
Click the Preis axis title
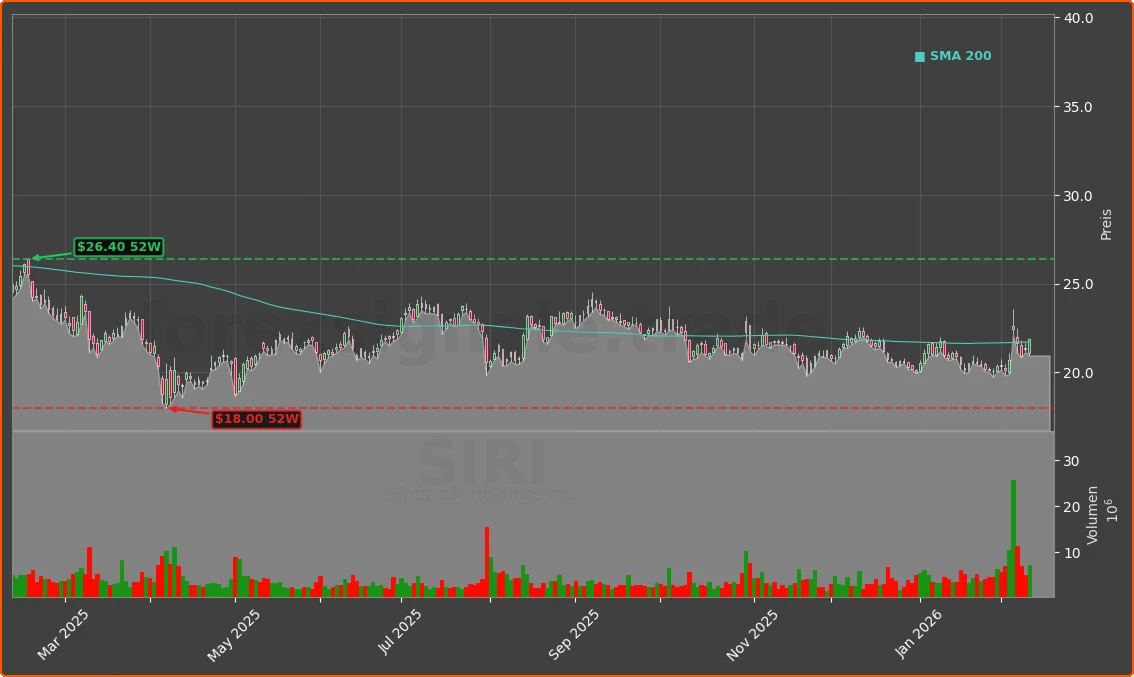[x=1106, y=224]
